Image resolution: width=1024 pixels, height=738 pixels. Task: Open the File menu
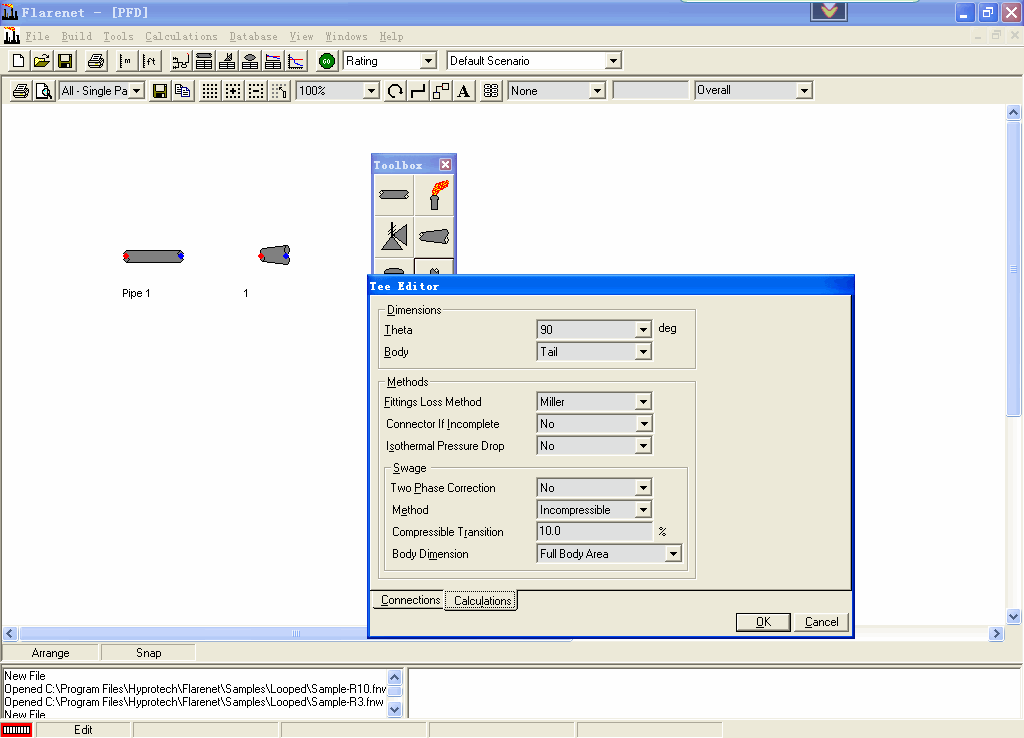tap(37, 37)
